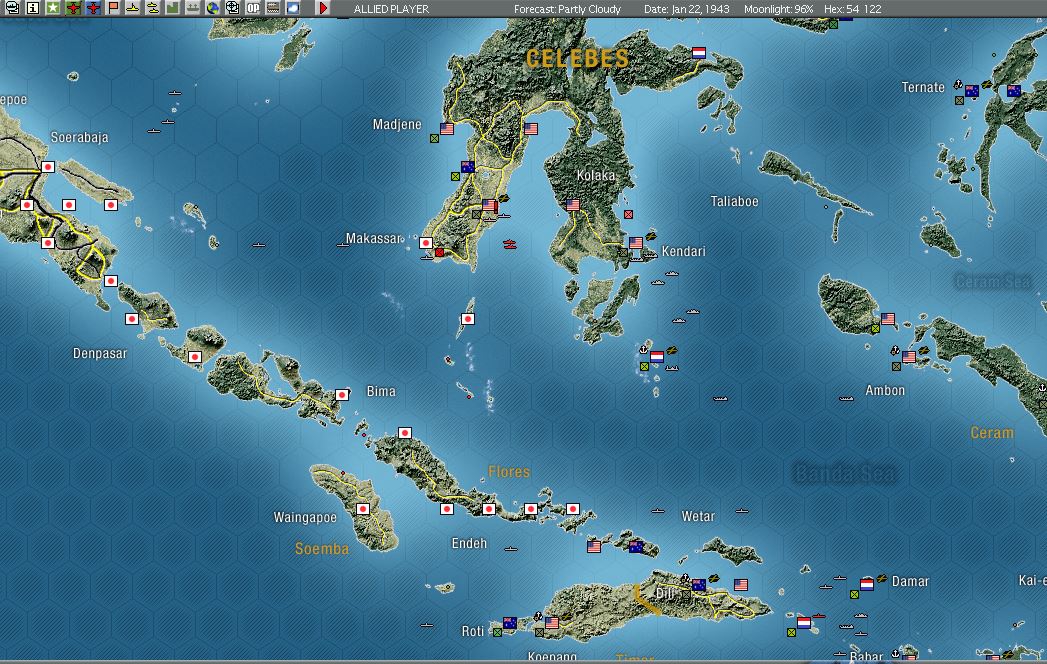Viewport: 1047px width, 664px height.
Task: Open the OP operations report icon
Action: [252, 8]
